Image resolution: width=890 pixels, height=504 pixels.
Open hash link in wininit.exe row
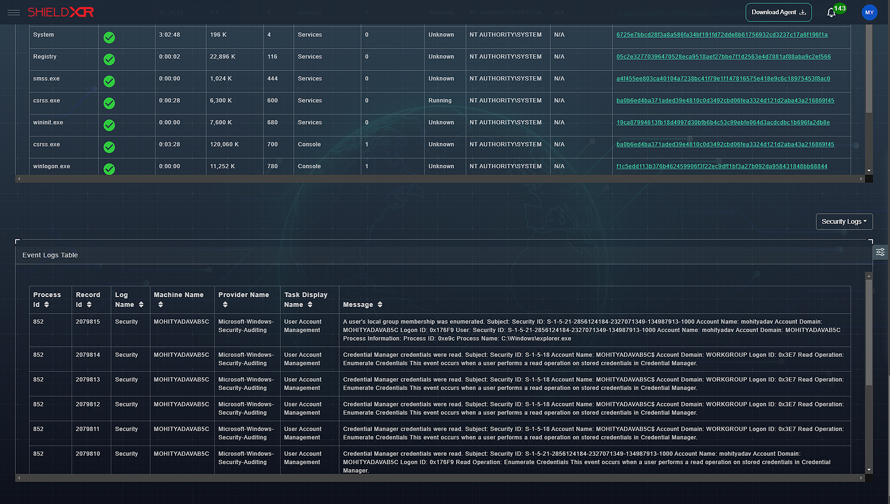[x=722, y=123]
